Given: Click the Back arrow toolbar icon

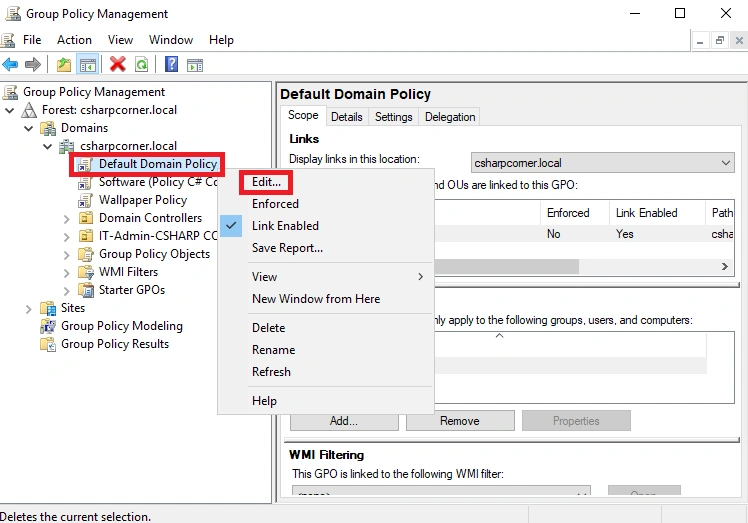Looking at the screenshot, I should [10, 64].
